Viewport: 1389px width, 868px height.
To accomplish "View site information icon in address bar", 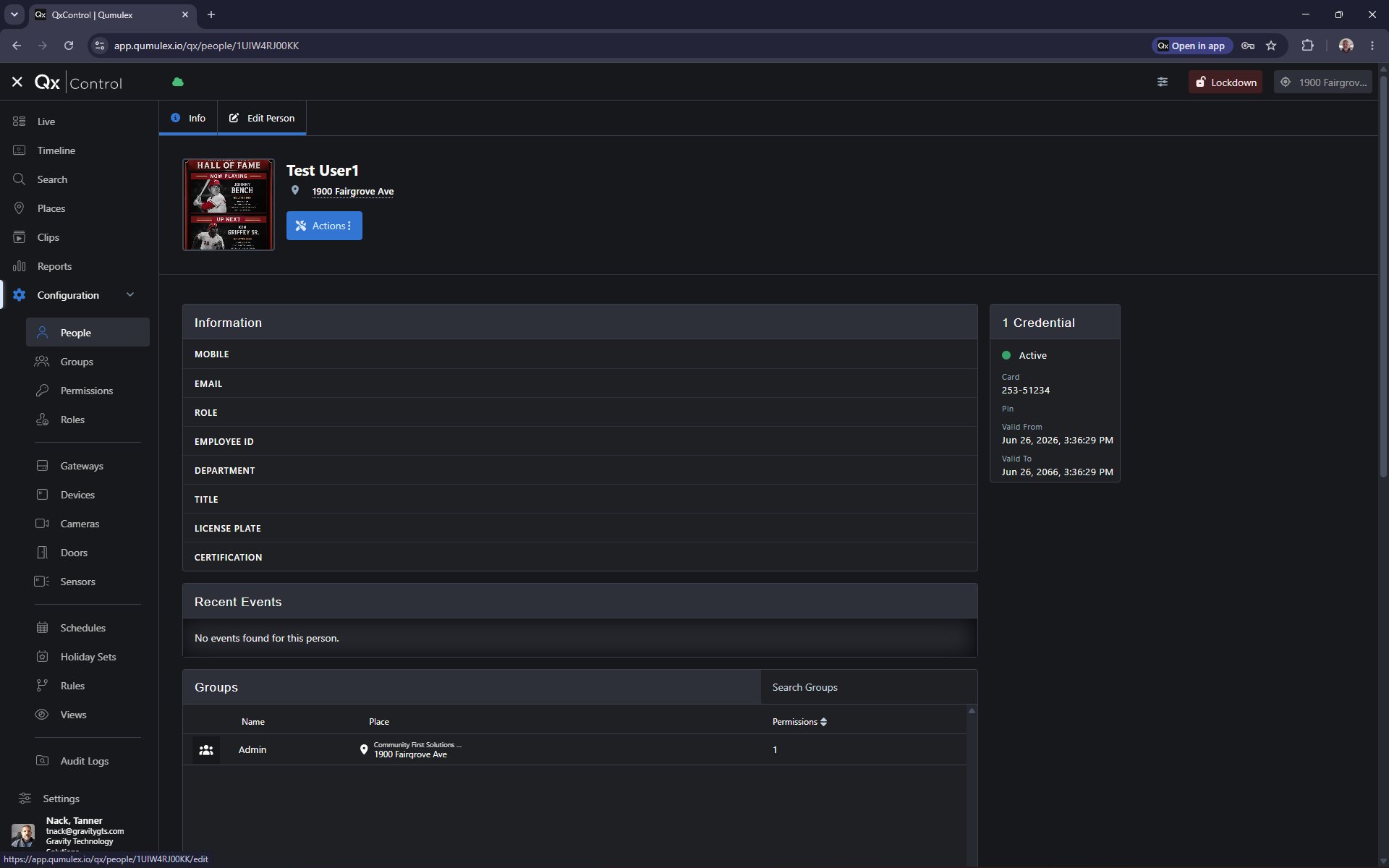I will click(100, 46).
